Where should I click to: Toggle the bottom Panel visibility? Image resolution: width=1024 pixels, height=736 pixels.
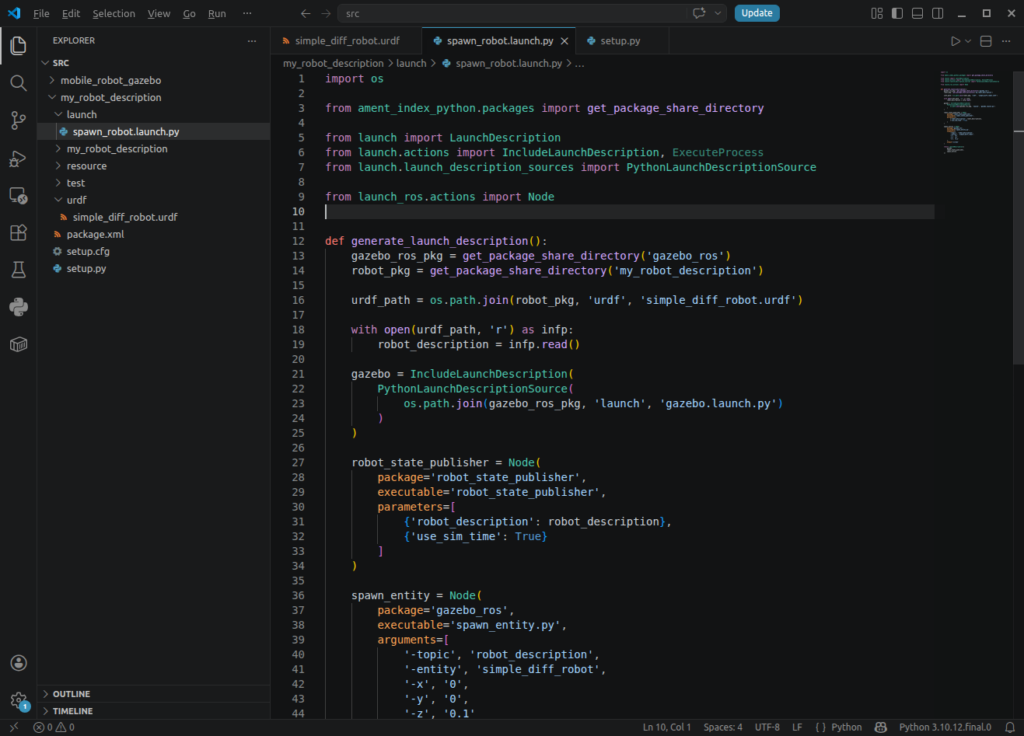918,13
